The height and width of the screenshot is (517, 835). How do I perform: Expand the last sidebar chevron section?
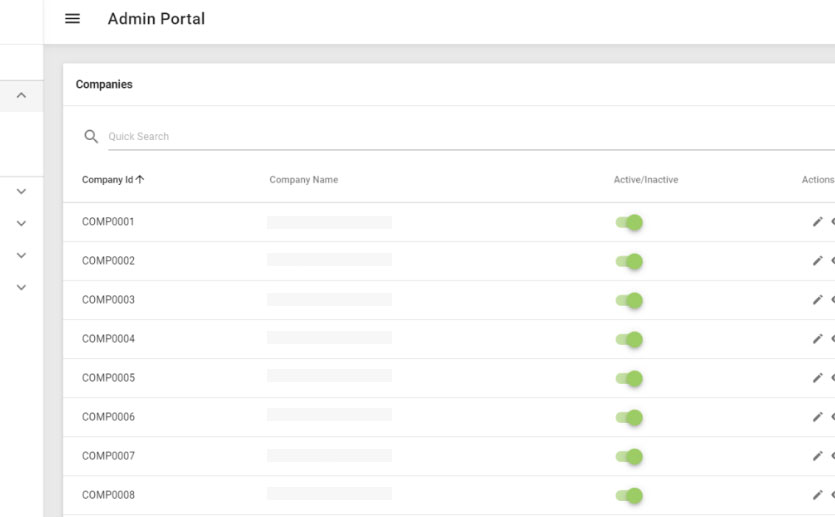(x=21, y=287)
